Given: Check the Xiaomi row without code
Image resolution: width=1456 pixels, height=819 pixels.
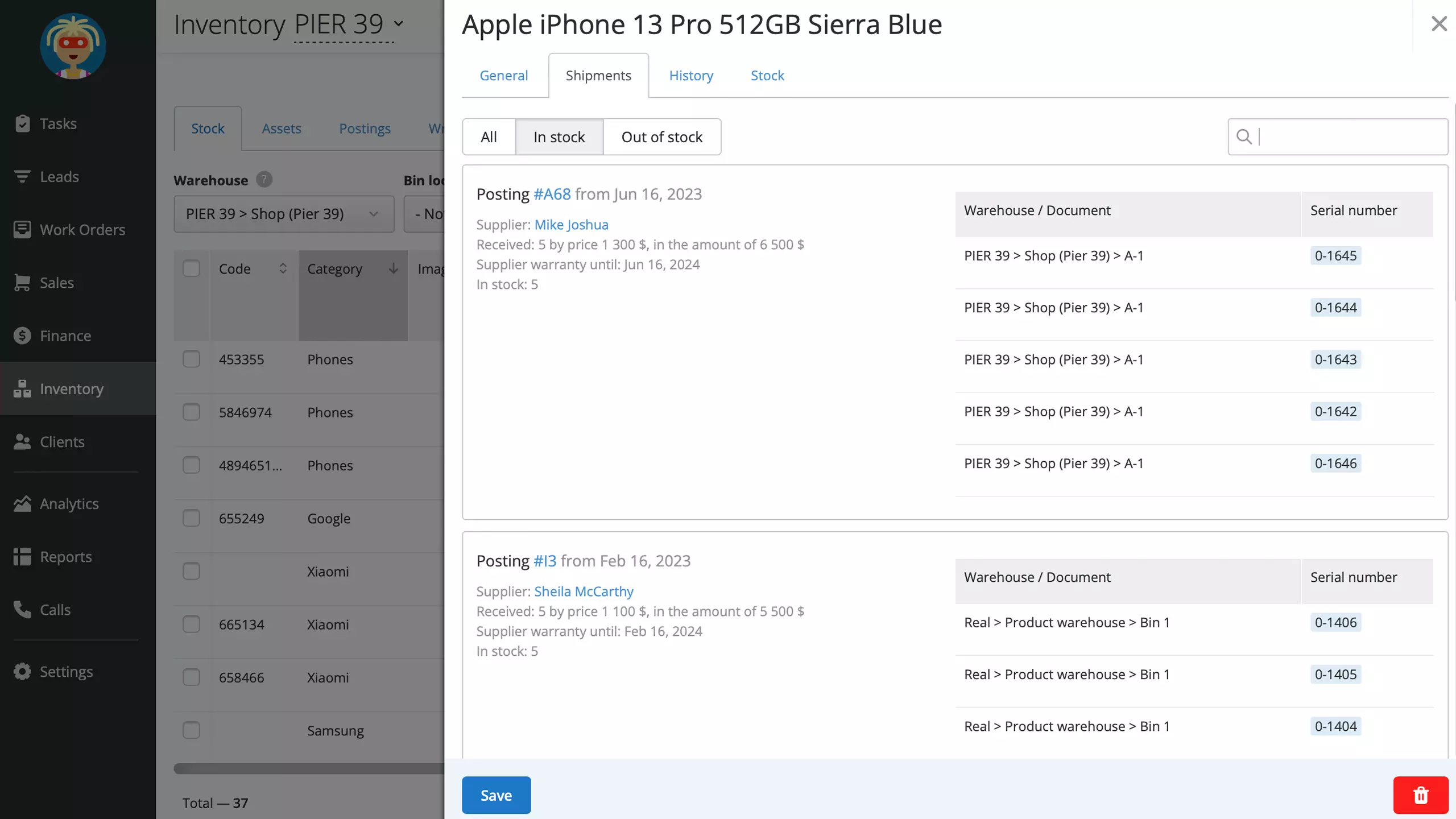Looking at the screenshot, I should 191,571.
